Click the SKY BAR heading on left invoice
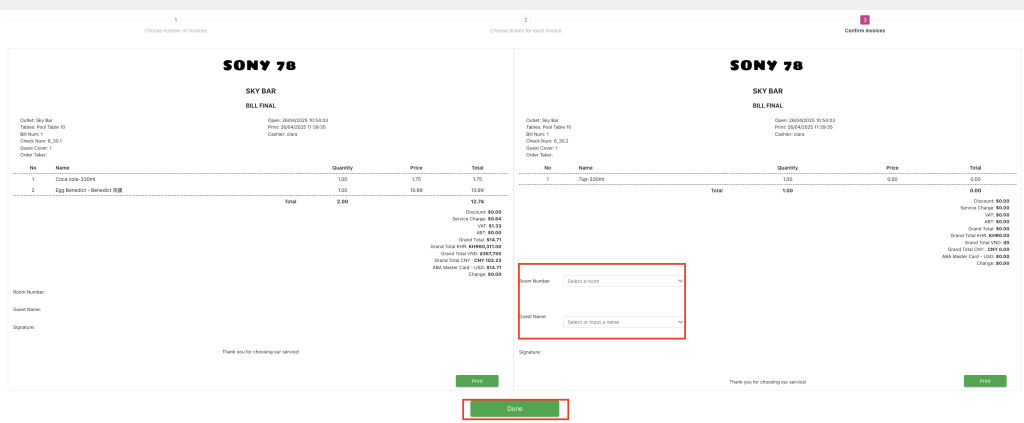Screen dimensions: 1024x423 click(260, 91)
